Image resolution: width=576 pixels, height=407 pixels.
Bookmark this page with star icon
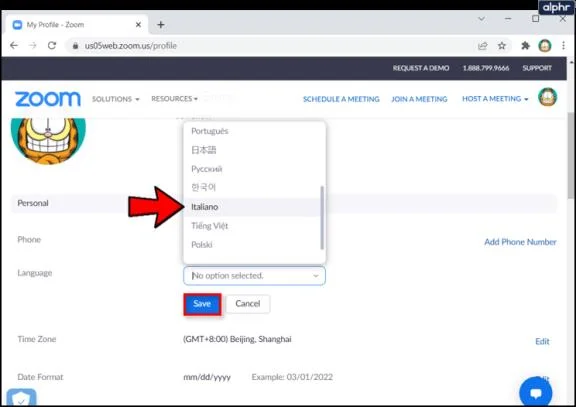tap(501, 46)
